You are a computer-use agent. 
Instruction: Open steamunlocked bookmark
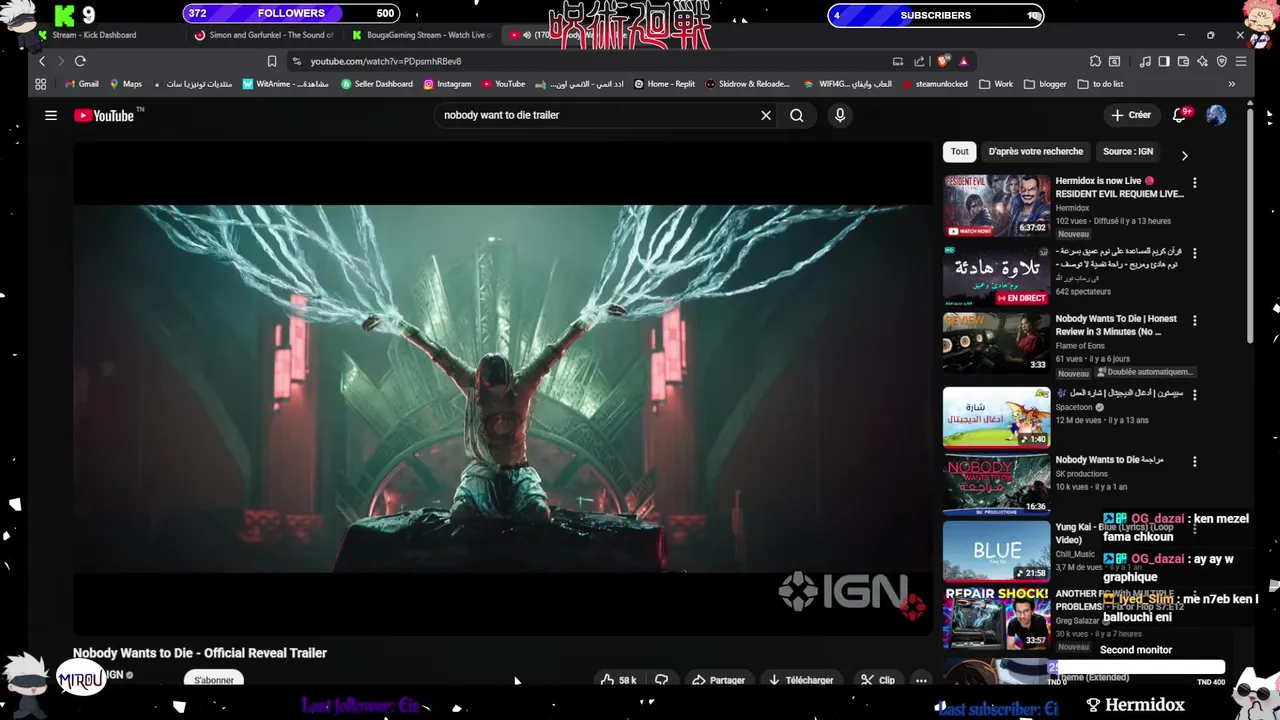[x=934, y=84]
